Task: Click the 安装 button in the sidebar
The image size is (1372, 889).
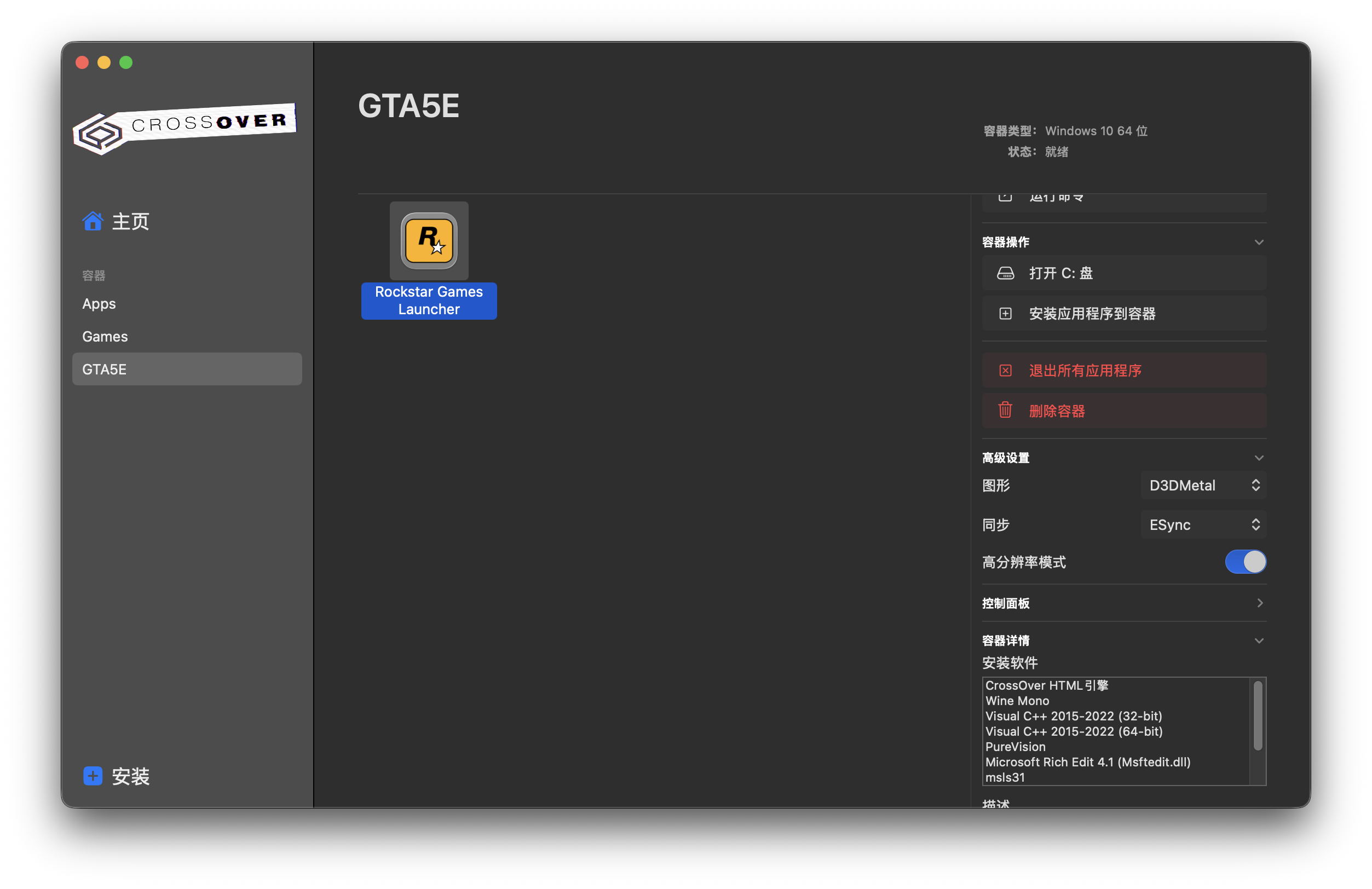Action: click(117, 776)
